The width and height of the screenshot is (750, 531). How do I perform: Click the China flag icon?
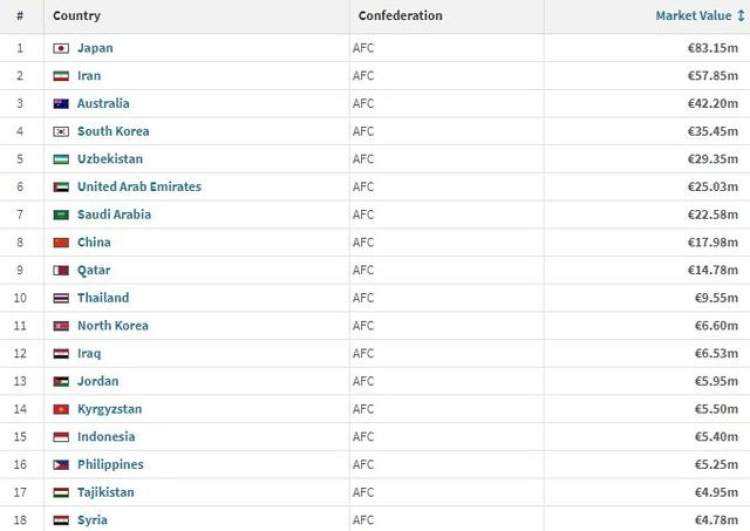click(61, 243)
